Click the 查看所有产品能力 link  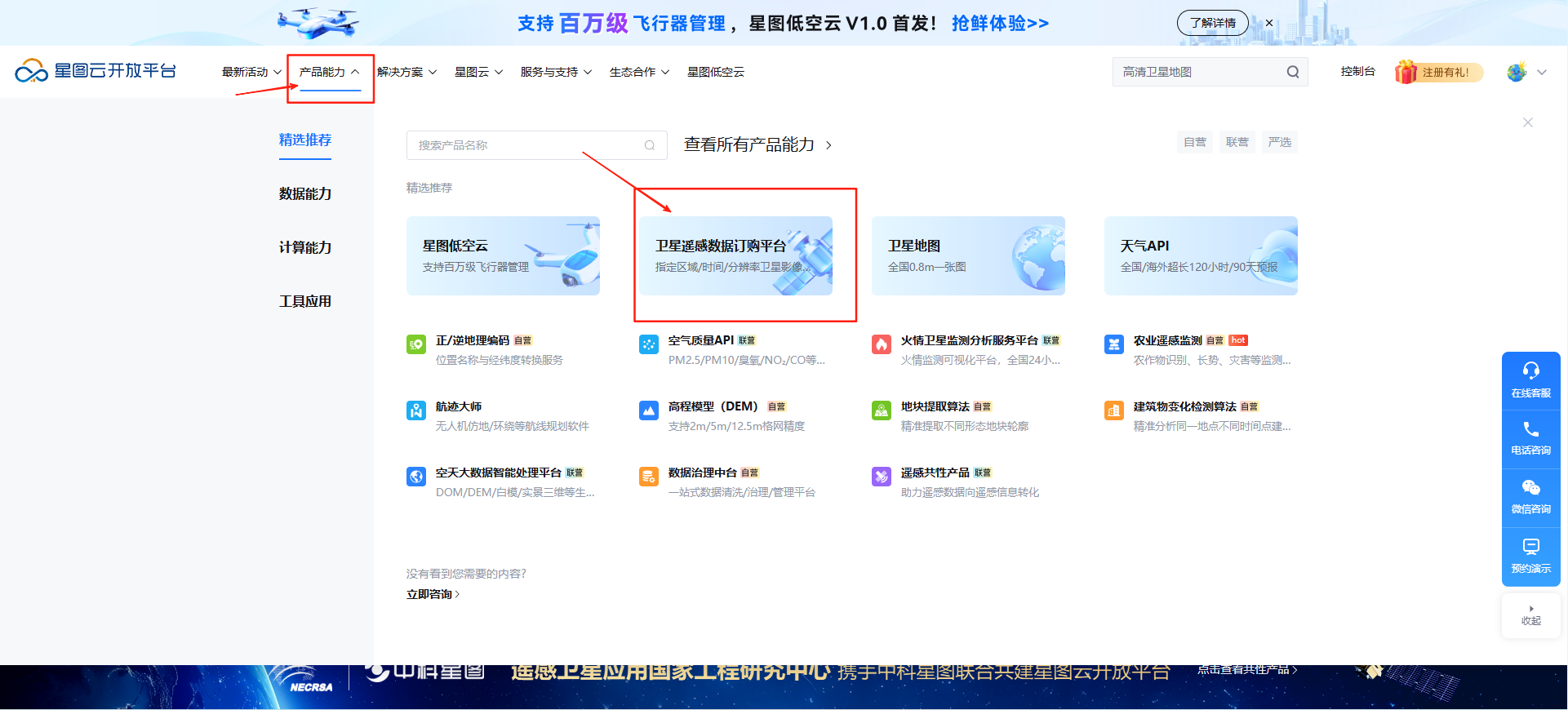[757, 145]
